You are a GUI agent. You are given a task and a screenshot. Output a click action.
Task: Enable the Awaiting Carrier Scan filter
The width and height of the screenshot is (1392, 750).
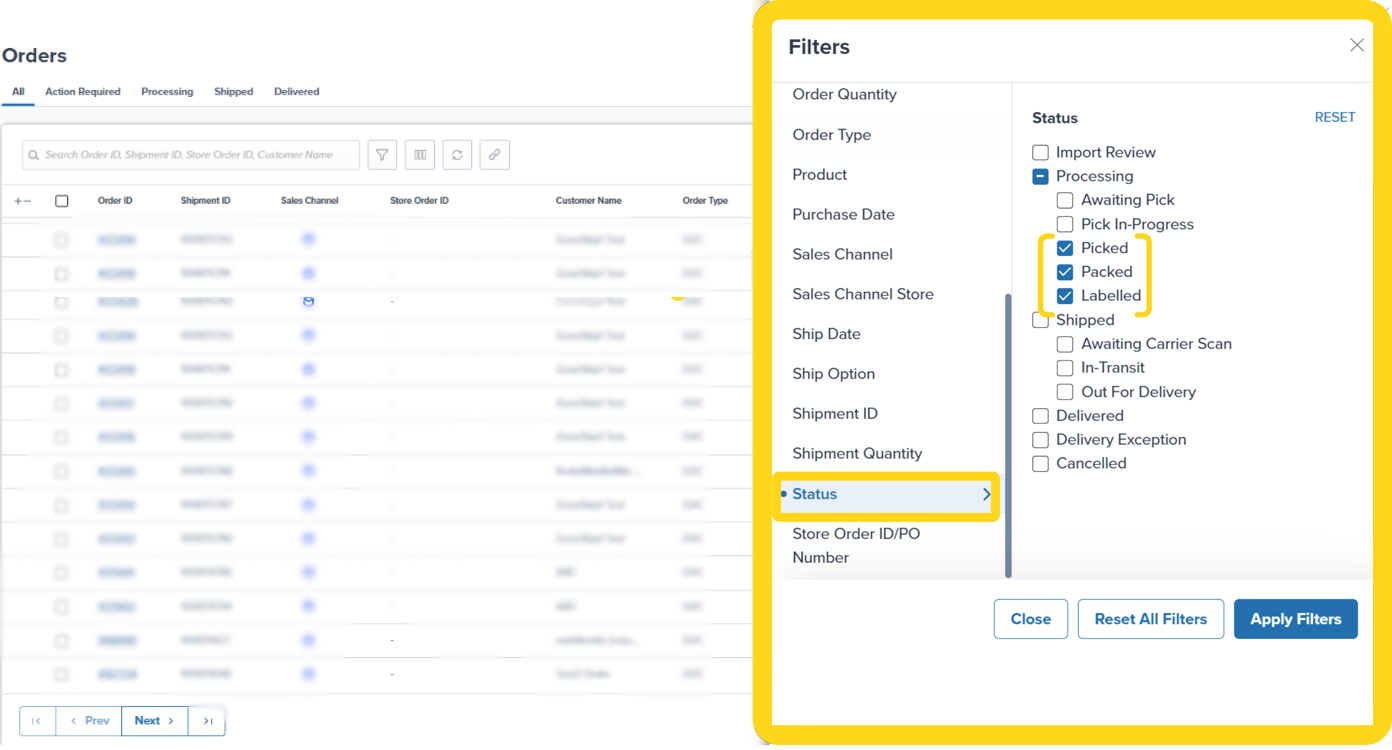coord(1064,343)
